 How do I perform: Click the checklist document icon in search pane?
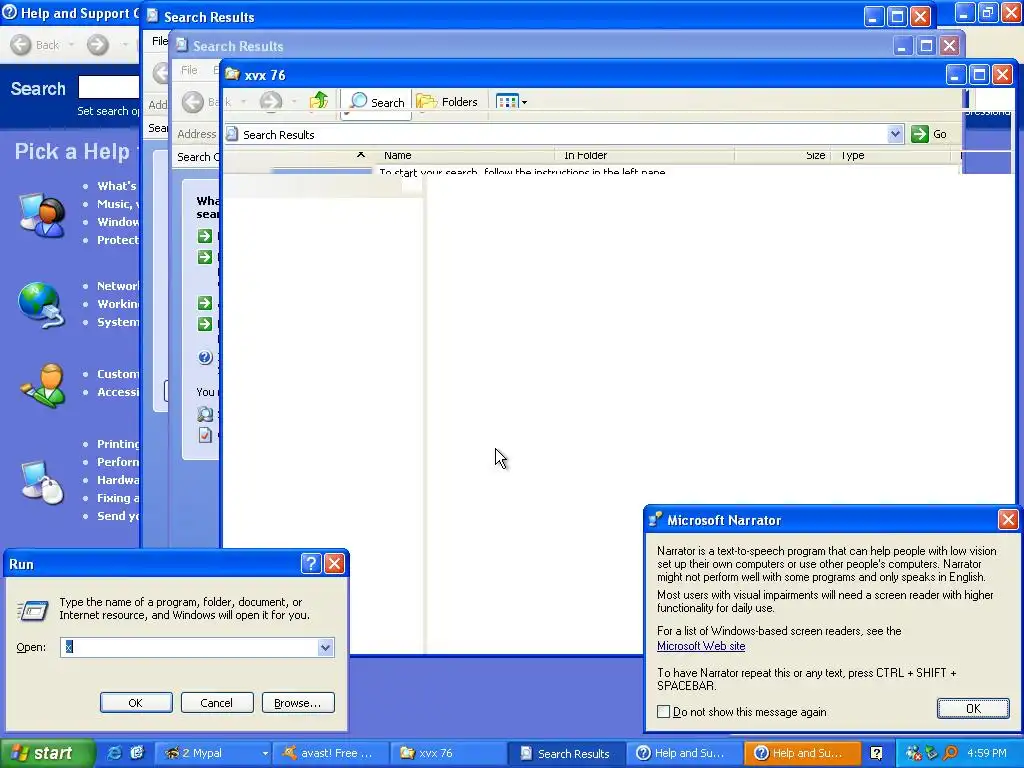(205, 434)
